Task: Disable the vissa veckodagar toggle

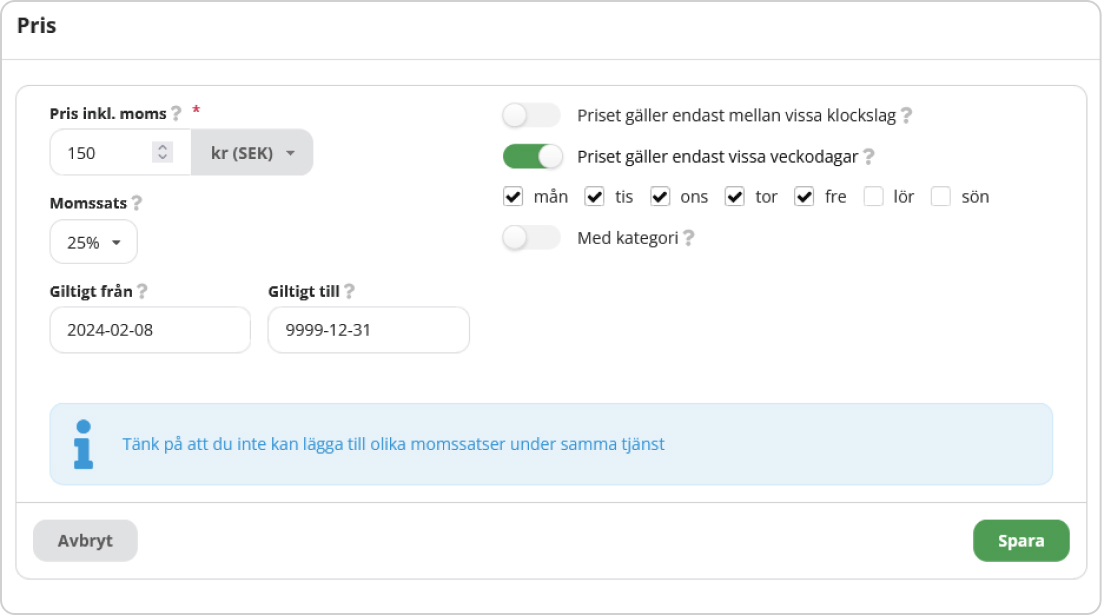Action: 531,156
